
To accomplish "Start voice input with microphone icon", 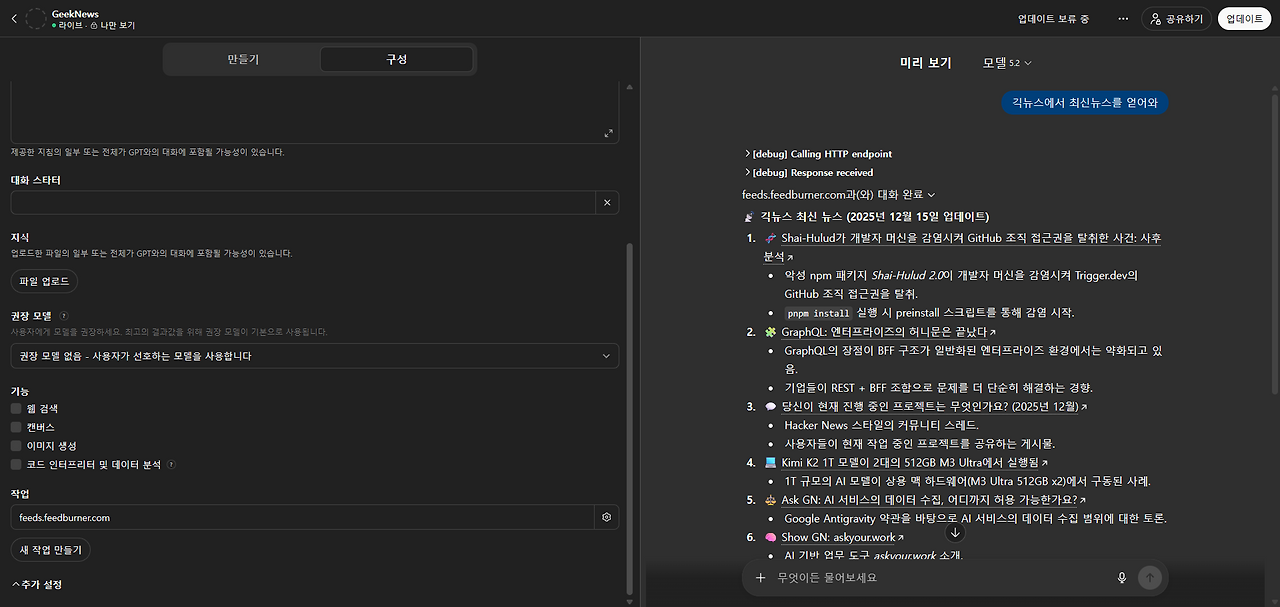I will point(1122,578).
